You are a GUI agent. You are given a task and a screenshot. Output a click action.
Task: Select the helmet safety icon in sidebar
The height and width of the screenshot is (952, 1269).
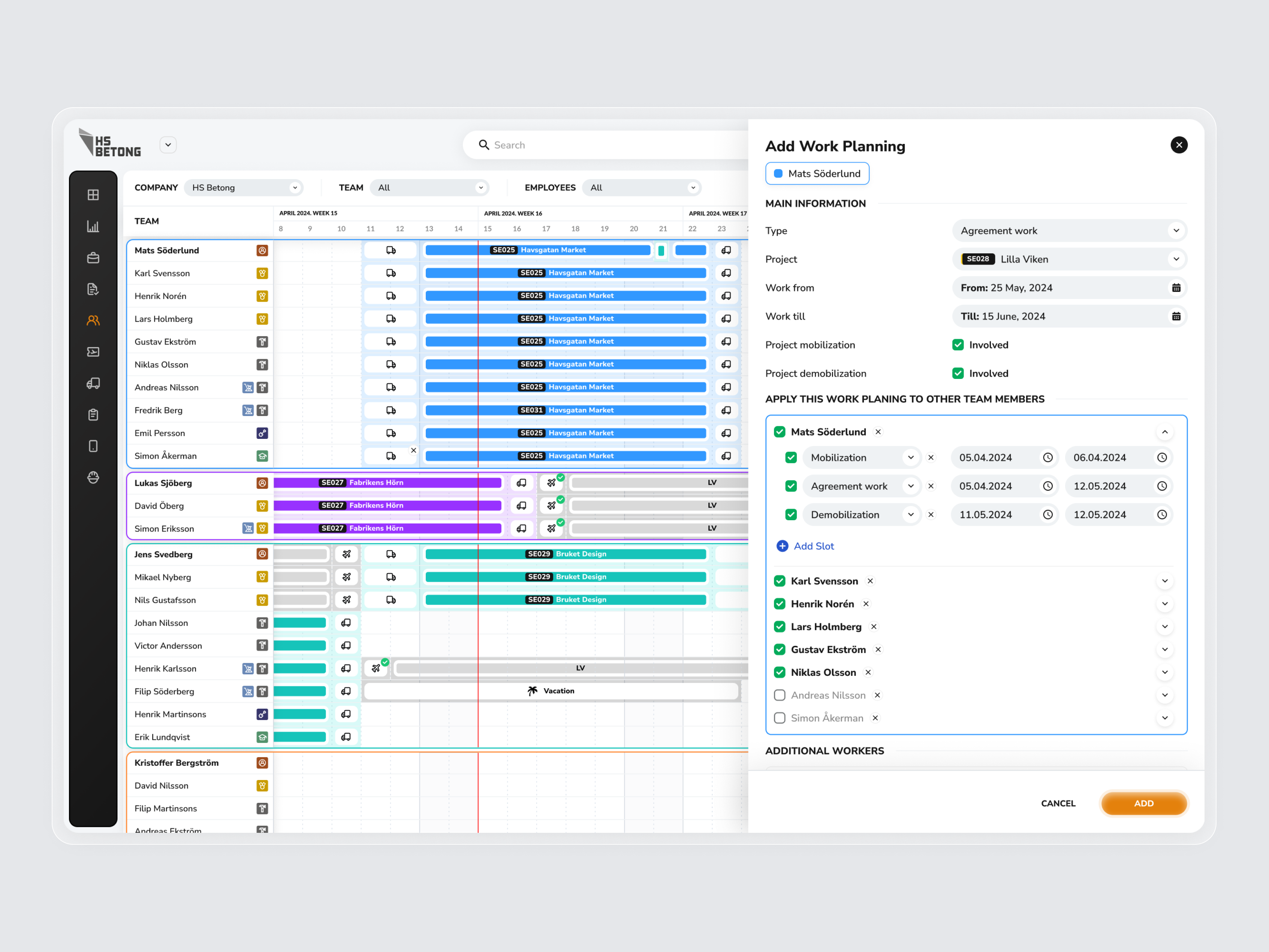(94, 477)
